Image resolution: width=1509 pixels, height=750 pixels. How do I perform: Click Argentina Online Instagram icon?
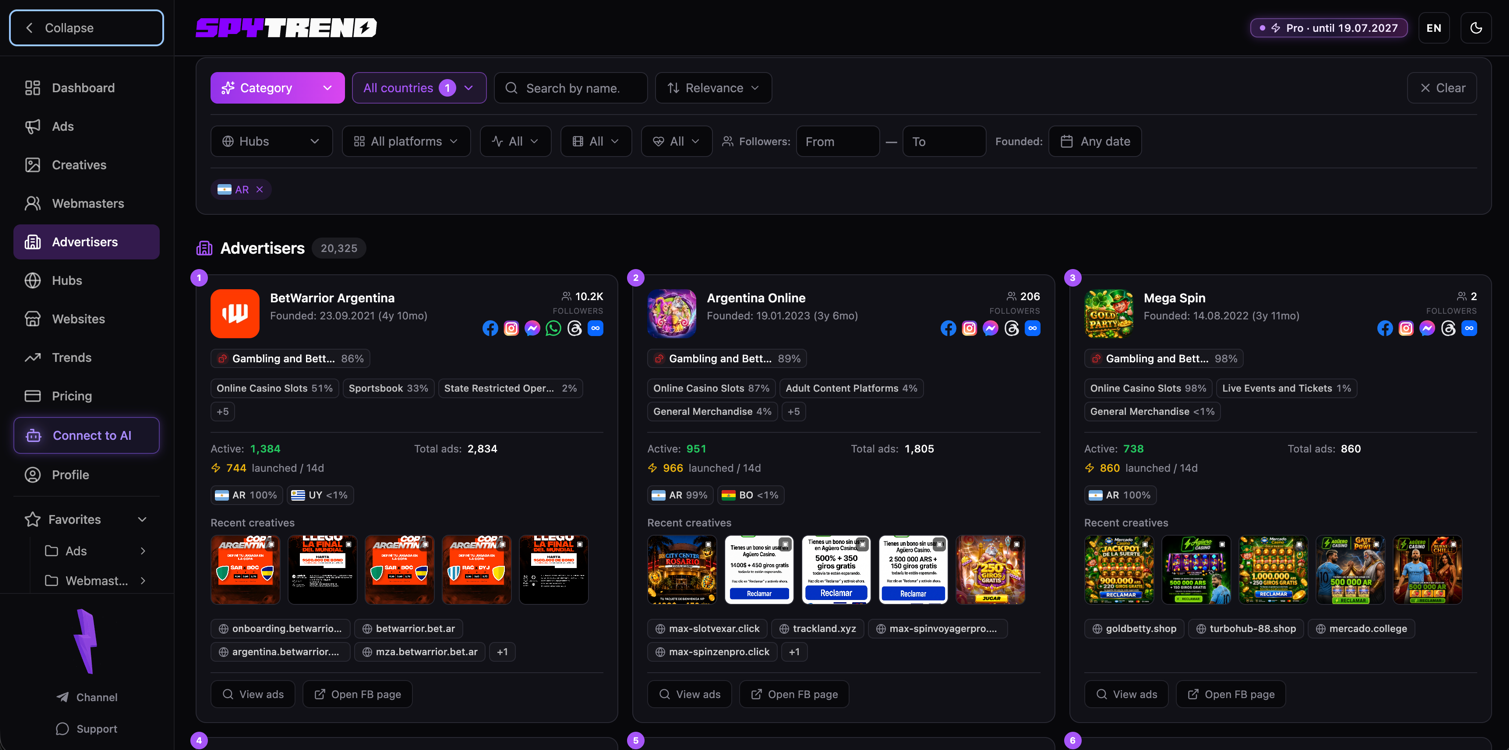(x=969, y=328)
